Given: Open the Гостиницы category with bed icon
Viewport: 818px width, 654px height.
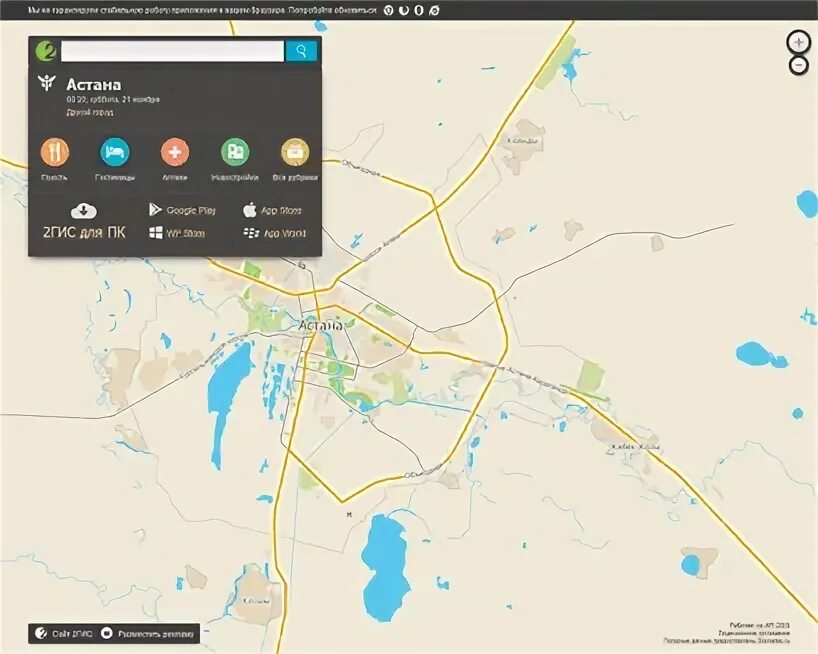Looking at the screenshot, I should 115,152.
